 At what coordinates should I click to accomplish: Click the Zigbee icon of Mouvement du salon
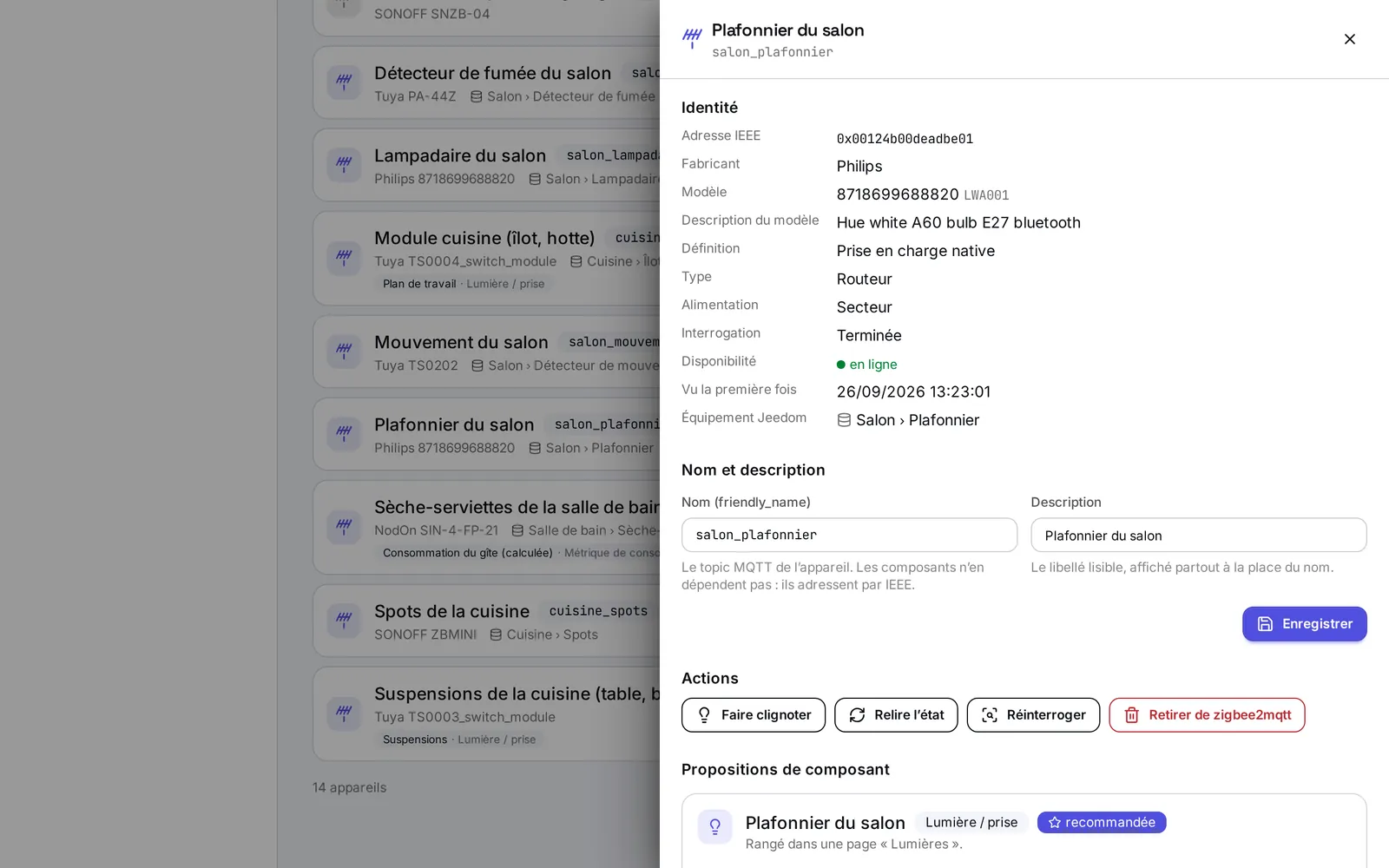point(344,352)
